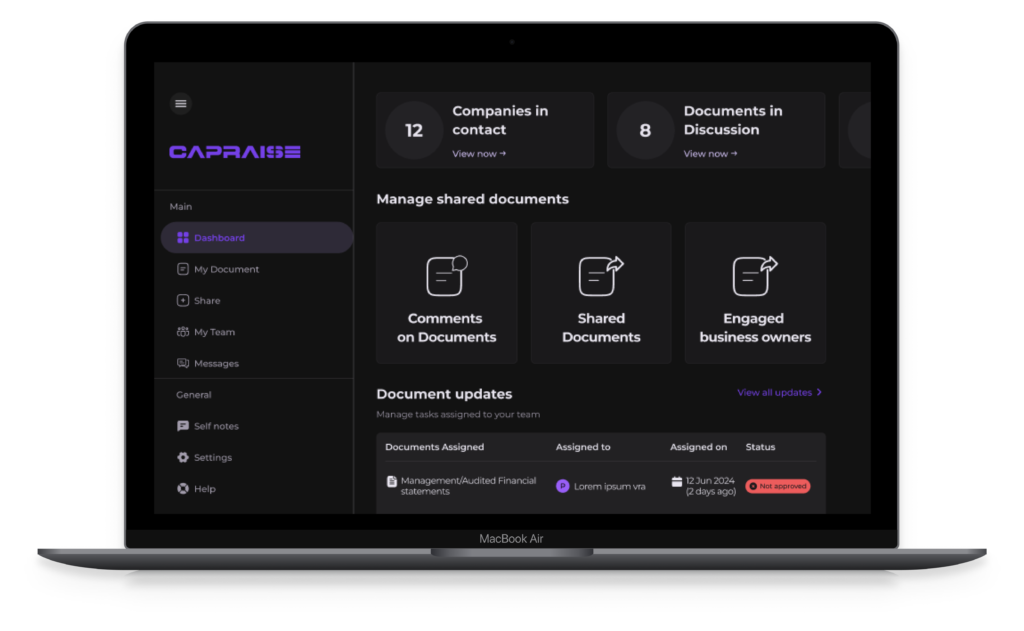The image size is (1024, 631).
Task: Click the file icon beside Management/Audited Financial
Action: tap(391, 481)
